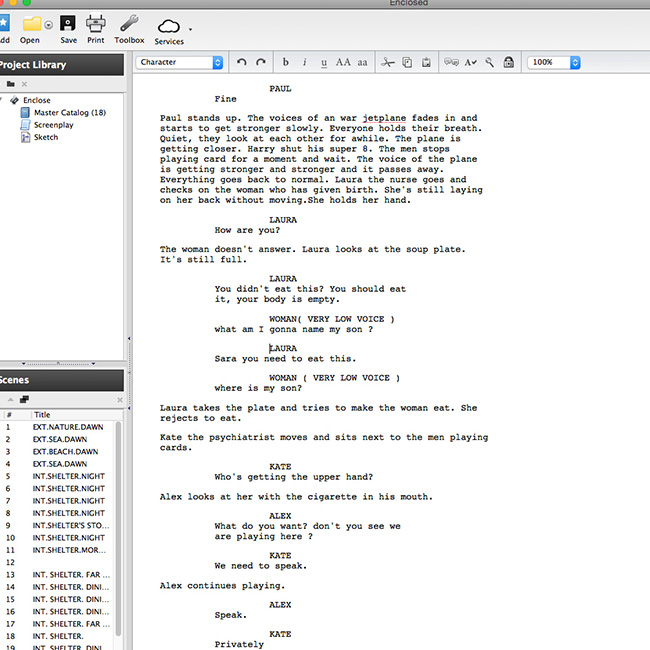Toggle bold text formatting
The height and width of the screenshot is (650, 650).
[x=286, y=62]
